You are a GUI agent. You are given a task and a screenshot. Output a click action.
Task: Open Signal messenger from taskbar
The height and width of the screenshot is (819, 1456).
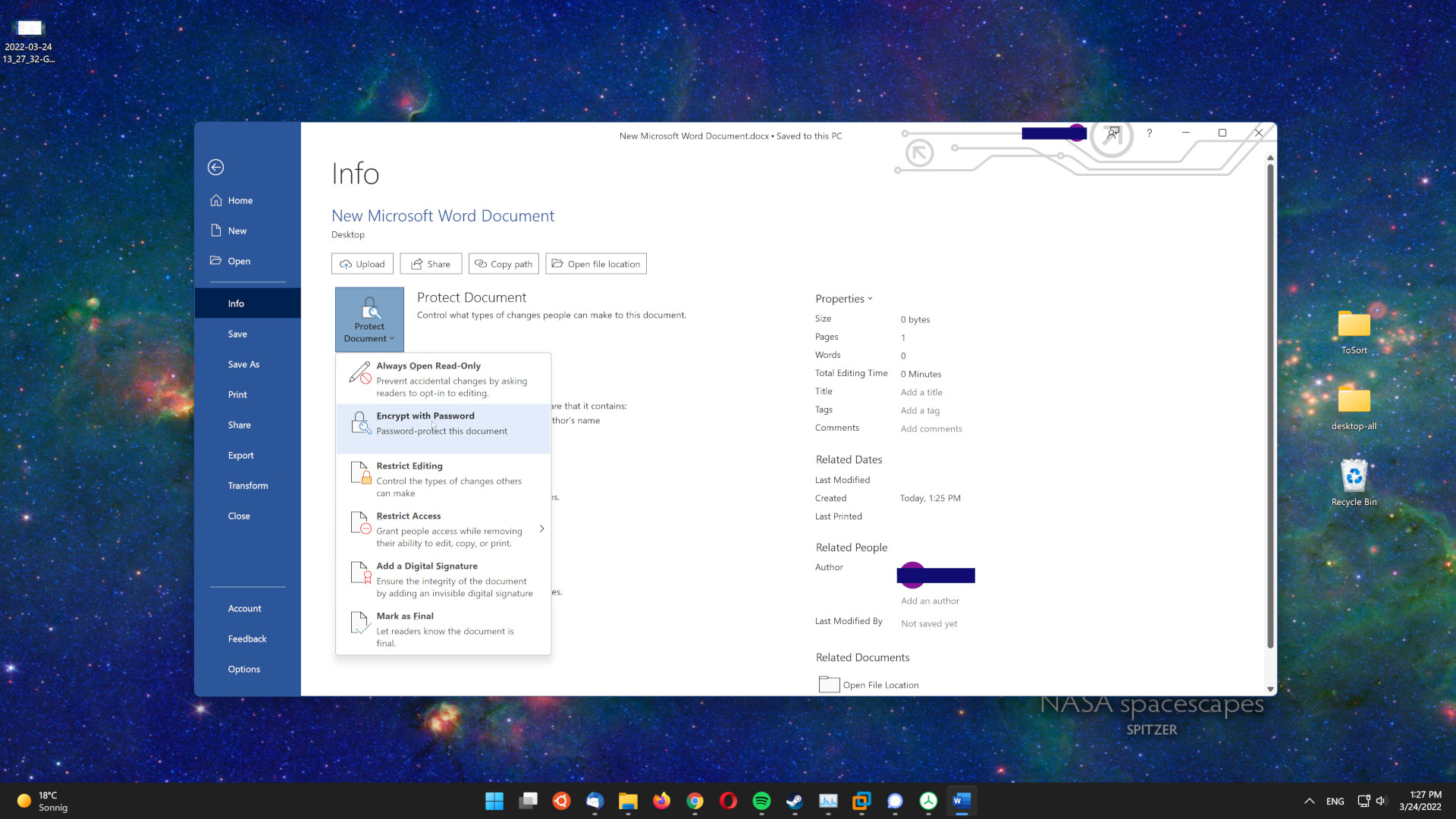coord(895,801)
